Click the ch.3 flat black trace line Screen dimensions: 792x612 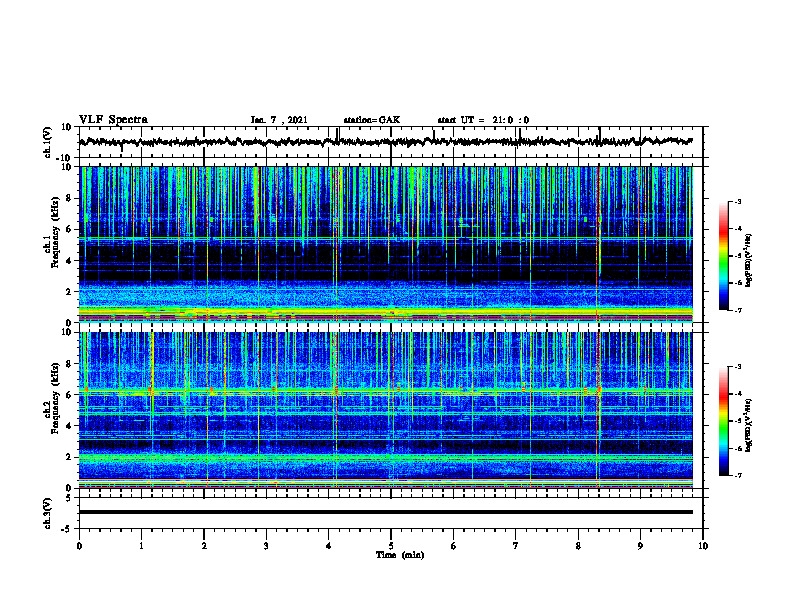[x=386, y=512]
